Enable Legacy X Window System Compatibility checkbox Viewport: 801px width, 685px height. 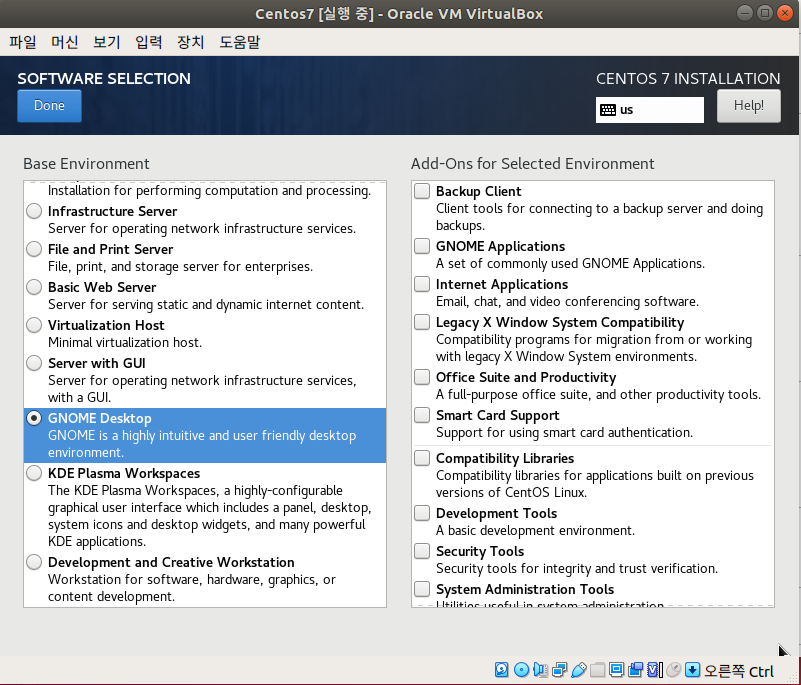(422, 322)
